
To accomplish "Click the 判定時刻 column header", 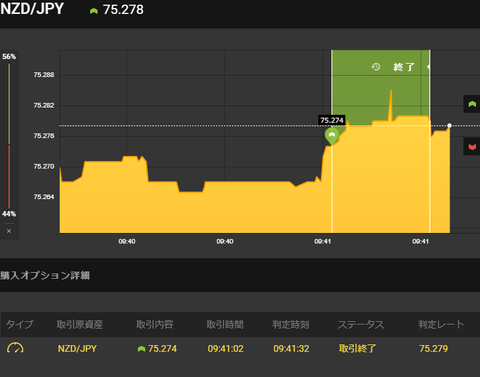I will 291,324.
